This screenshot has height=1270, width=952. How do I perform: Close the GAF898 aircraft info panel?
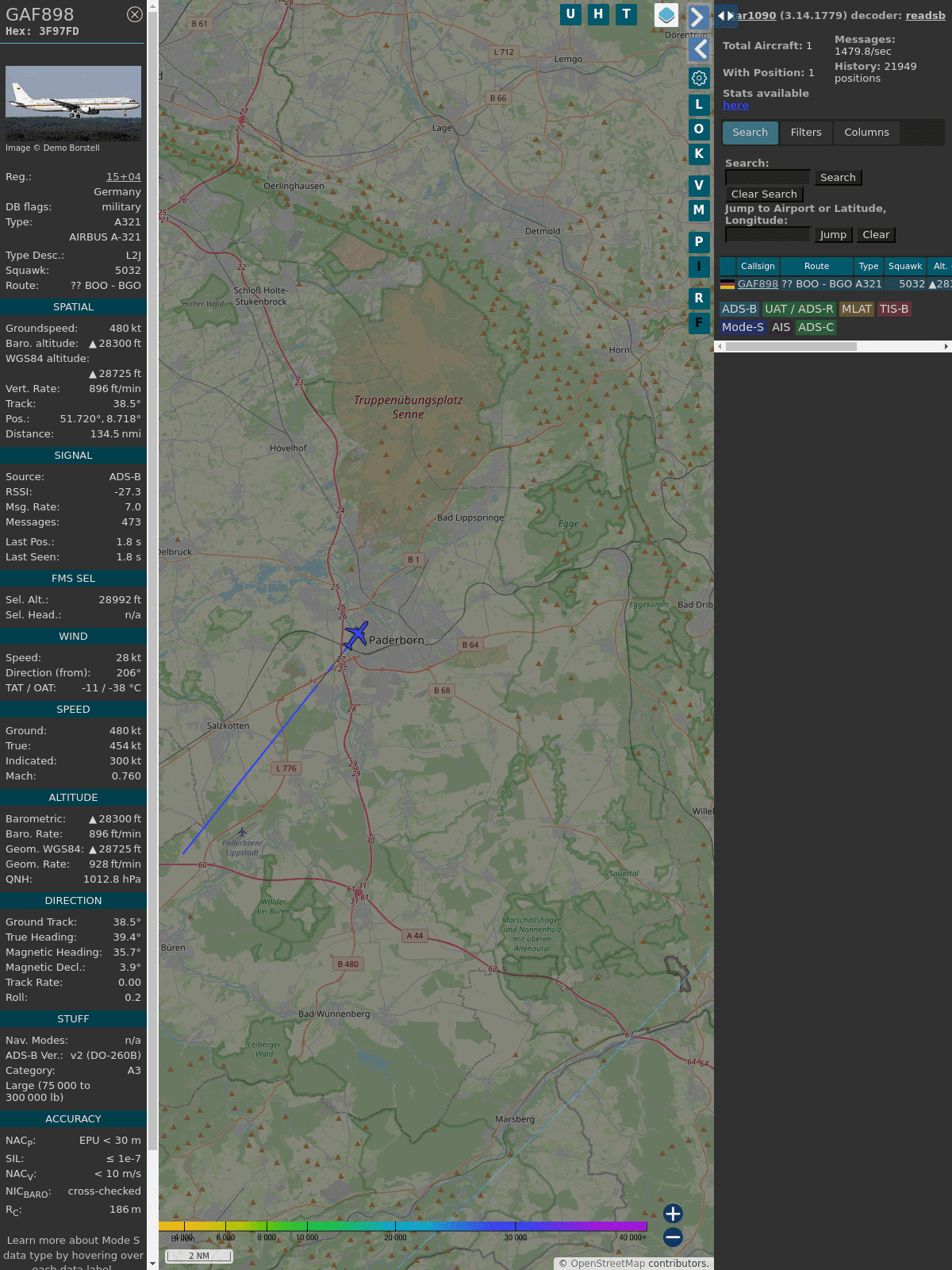pyautogui.click(x=135, y=14)
